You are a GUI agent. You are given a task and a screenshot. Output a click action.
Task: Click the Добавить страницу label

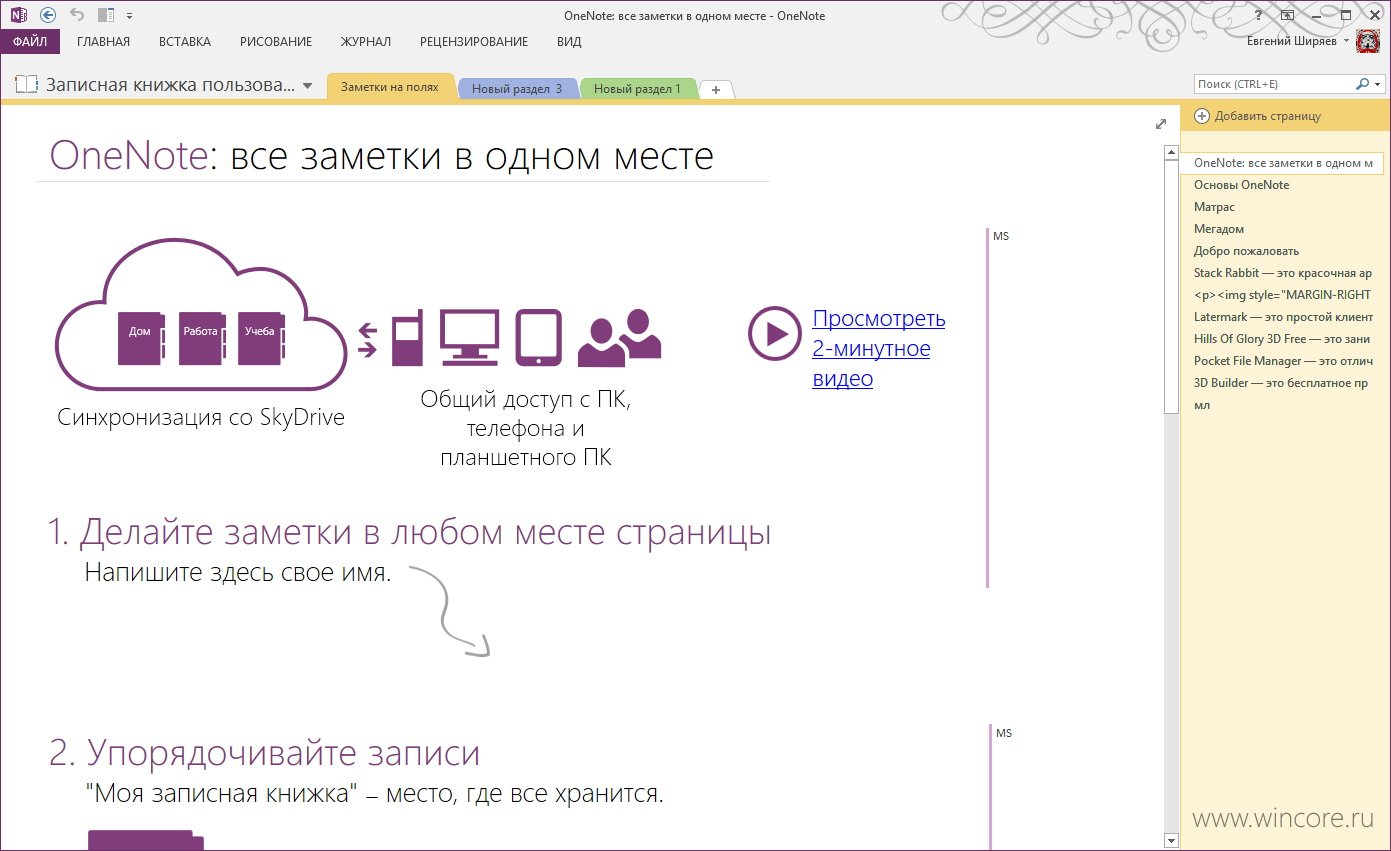pos(1267,116)
